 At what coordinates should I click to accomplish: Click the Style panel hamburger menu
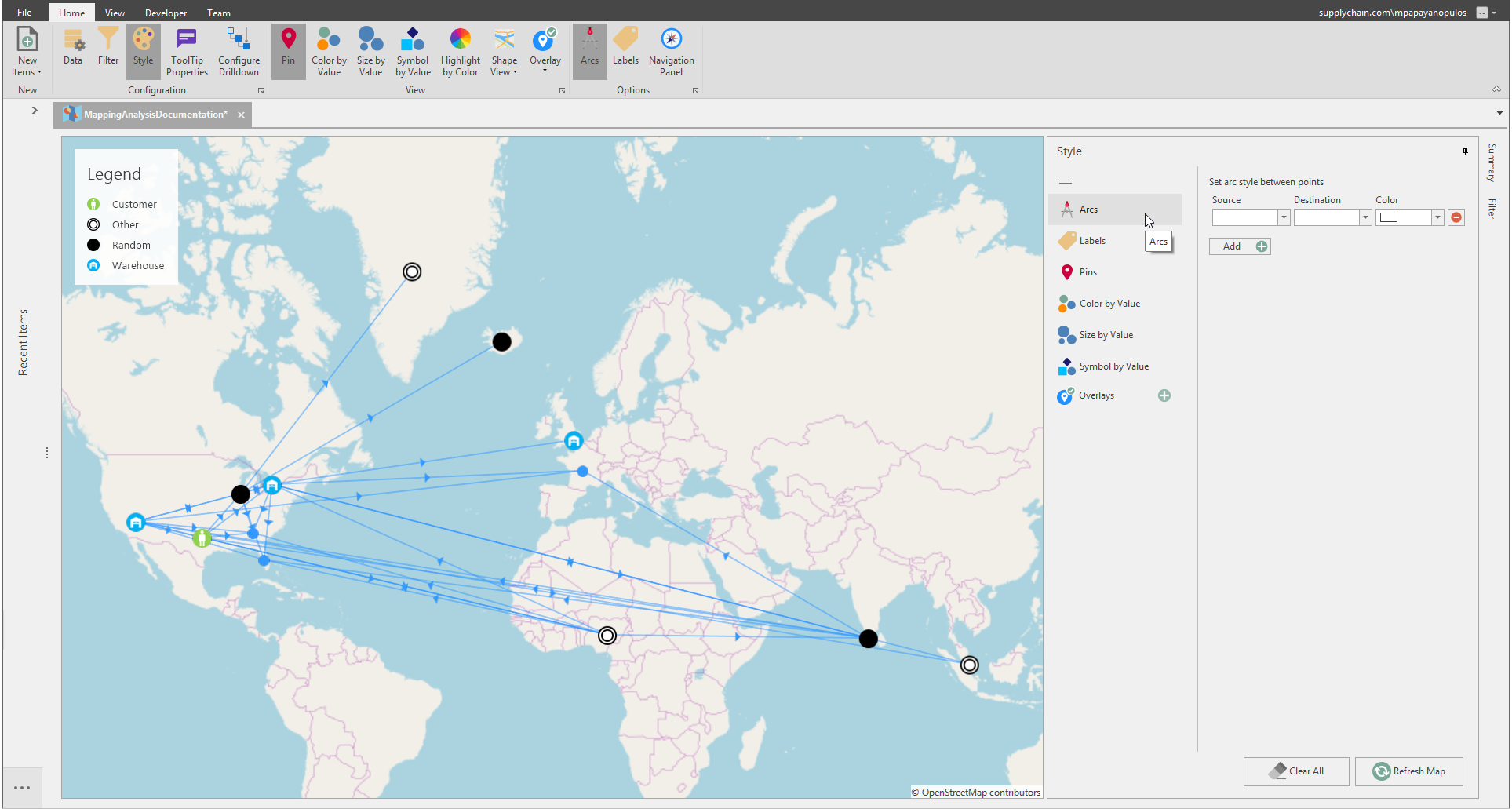[1065, 180]
